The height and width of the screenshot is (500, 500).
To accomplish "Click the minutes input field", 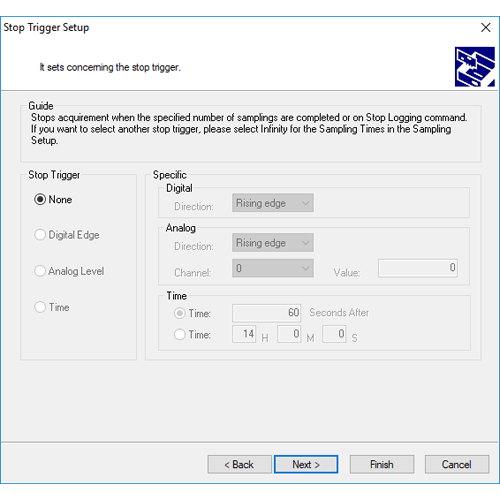I will (289, 334).
